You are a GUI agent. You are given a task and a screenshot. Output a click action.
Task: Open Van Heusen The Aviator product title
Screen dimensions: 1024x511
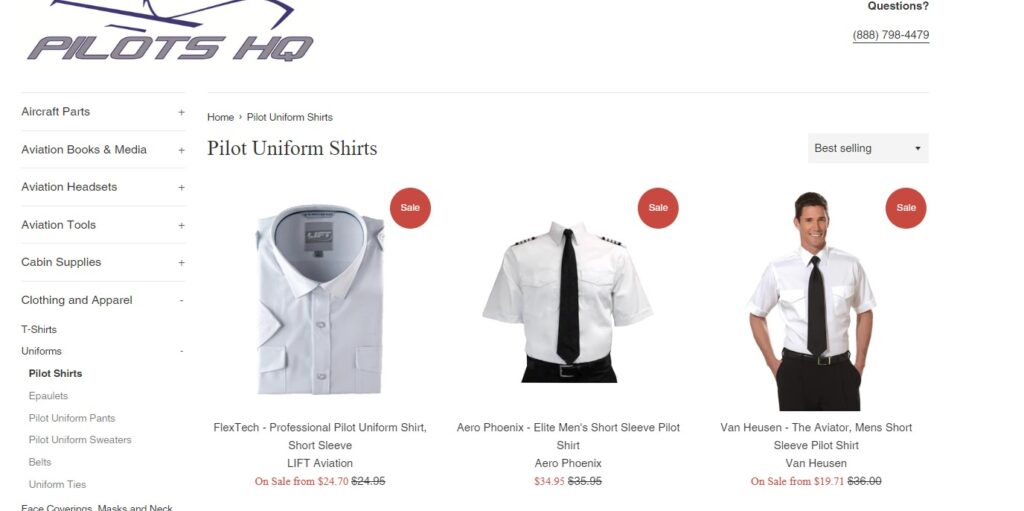click(x=816, y=437)
